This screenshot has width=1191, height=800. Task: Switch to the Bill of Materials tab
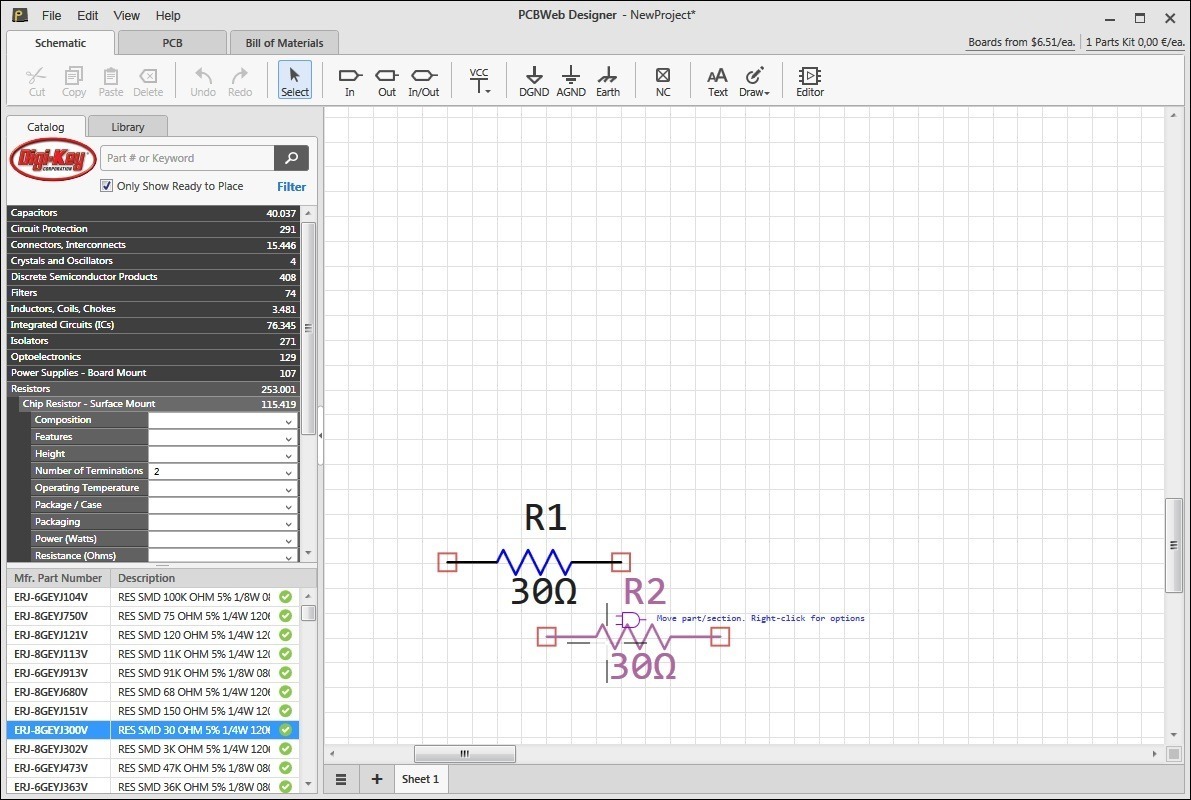[284, 43]
